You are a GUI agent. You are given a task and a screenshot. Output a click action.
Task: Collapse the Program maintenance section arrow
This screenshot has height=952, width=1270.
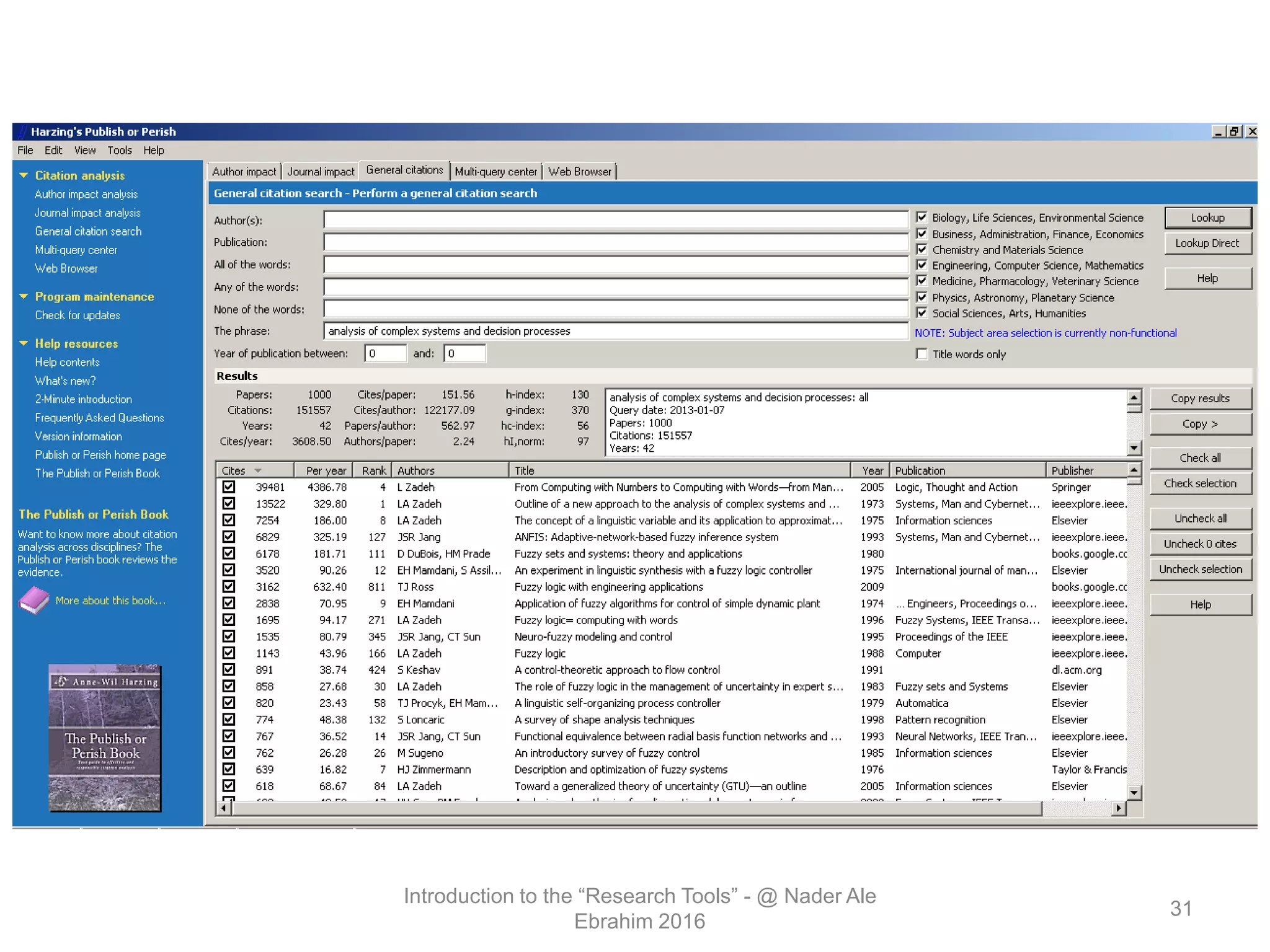click(x=24, y=296)
